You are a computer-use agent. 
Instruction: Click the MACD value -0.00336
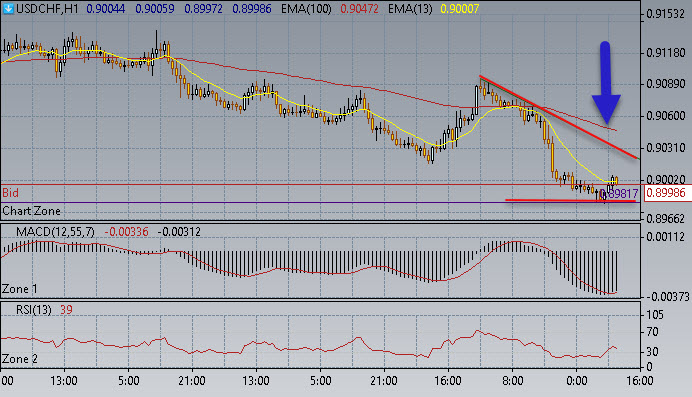coord(126,232)
